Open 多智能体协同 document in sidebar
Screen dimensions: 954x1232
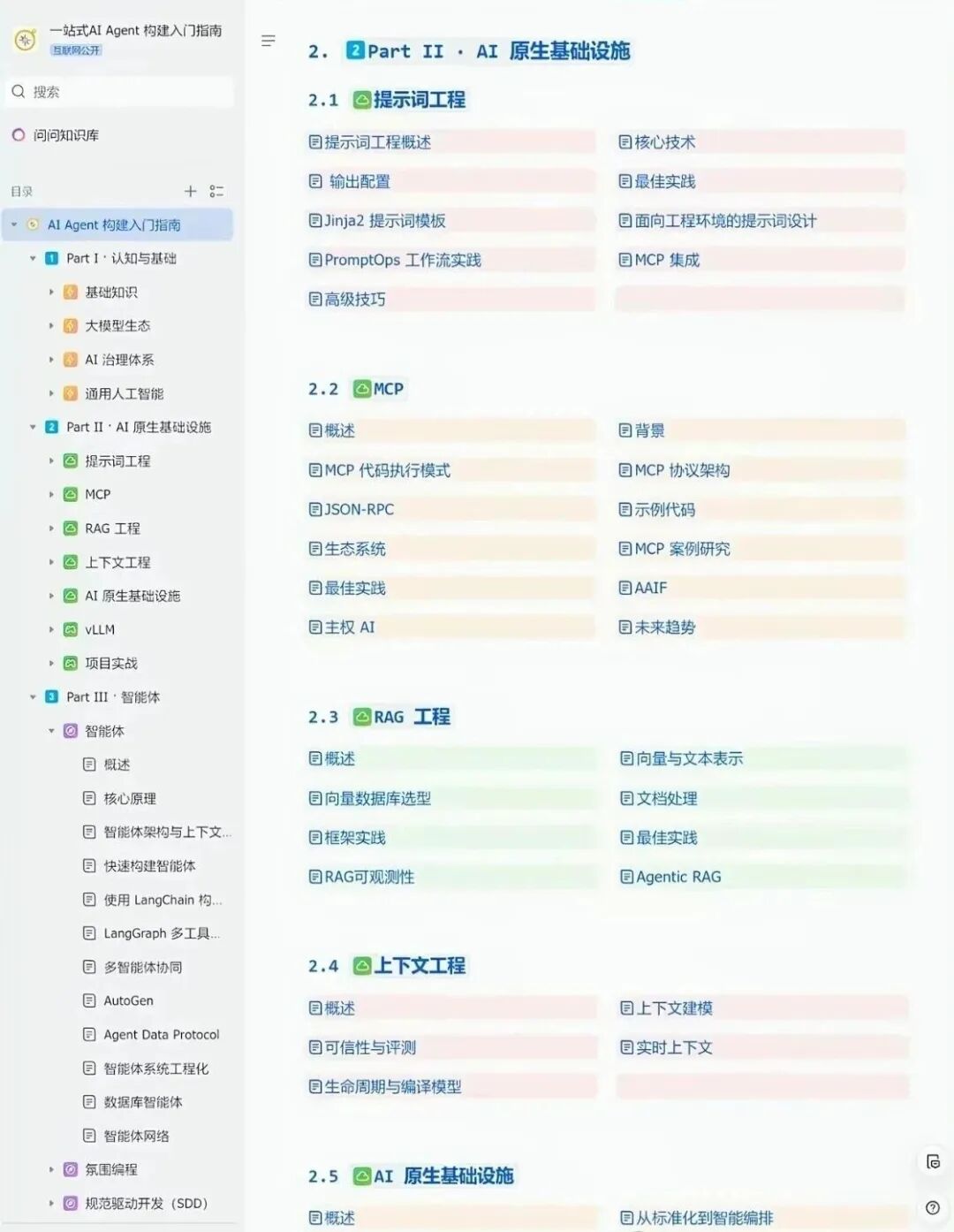coord(143,967)
